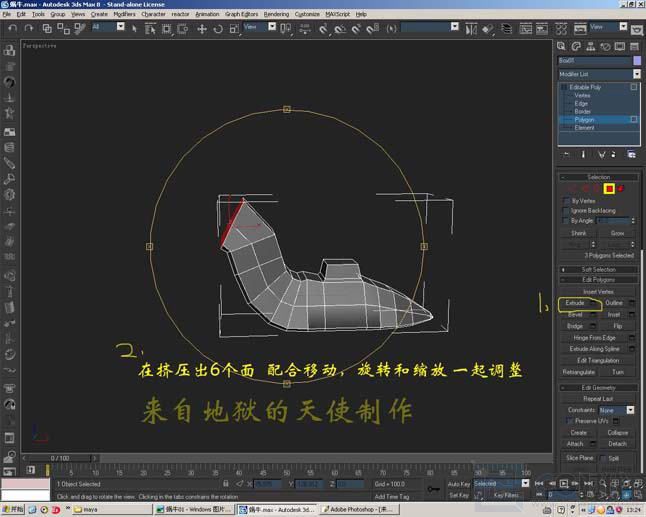Click the Box01 object color swatch
Image resolution: width=646 pixels, height=517 pixels.
637,61
